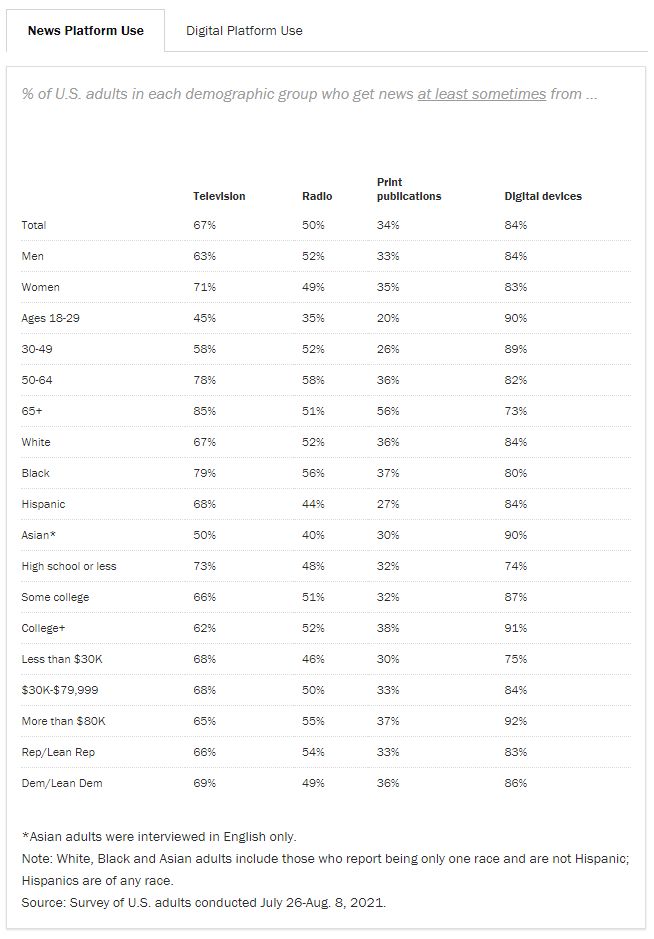Select the College+ row label
Screen dimensions: 654x939
42,628
